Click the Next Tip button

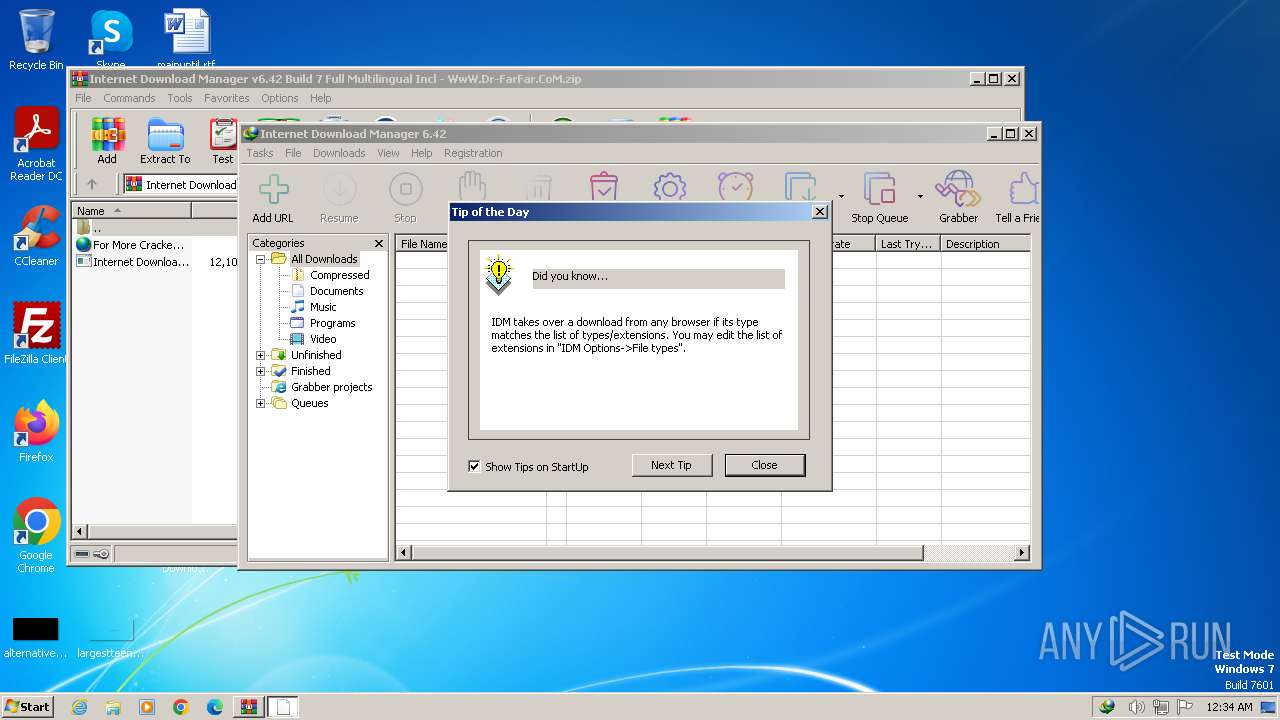coord(671,465)
